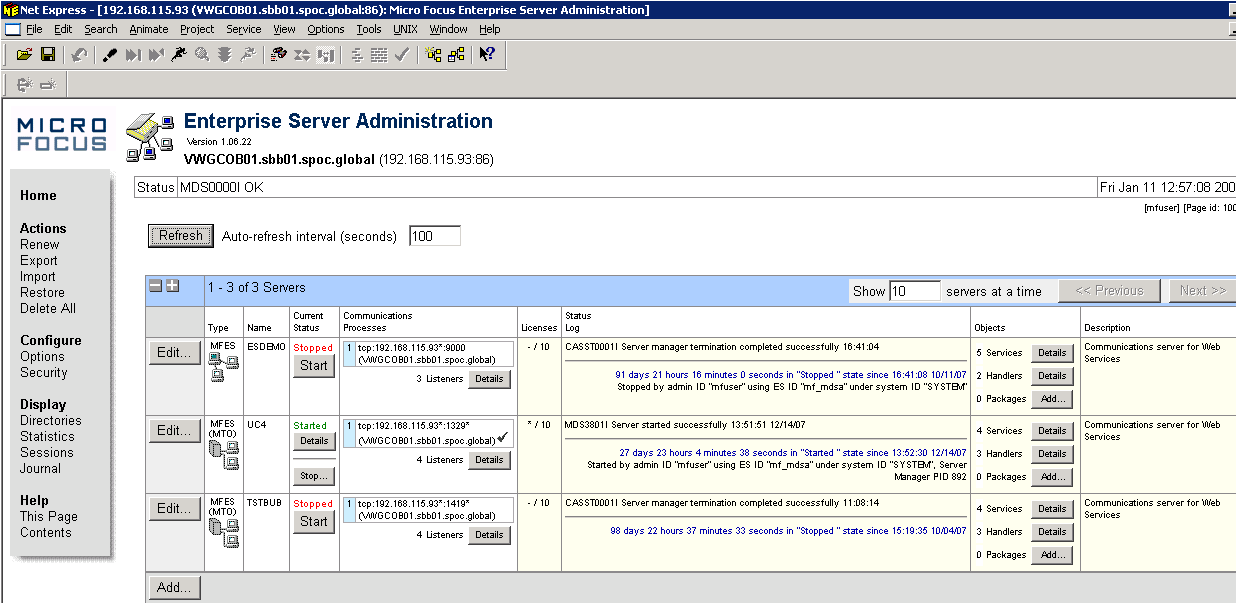
Task: Click the floppy disk save icon
Action: click(x=47, y=54)
